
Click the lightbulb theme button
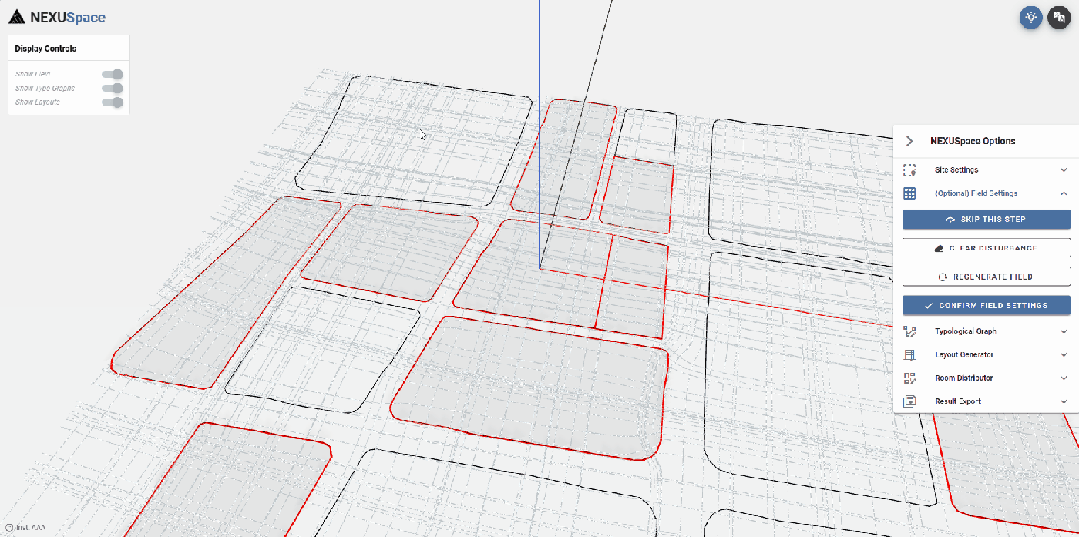click(1030, 17)
